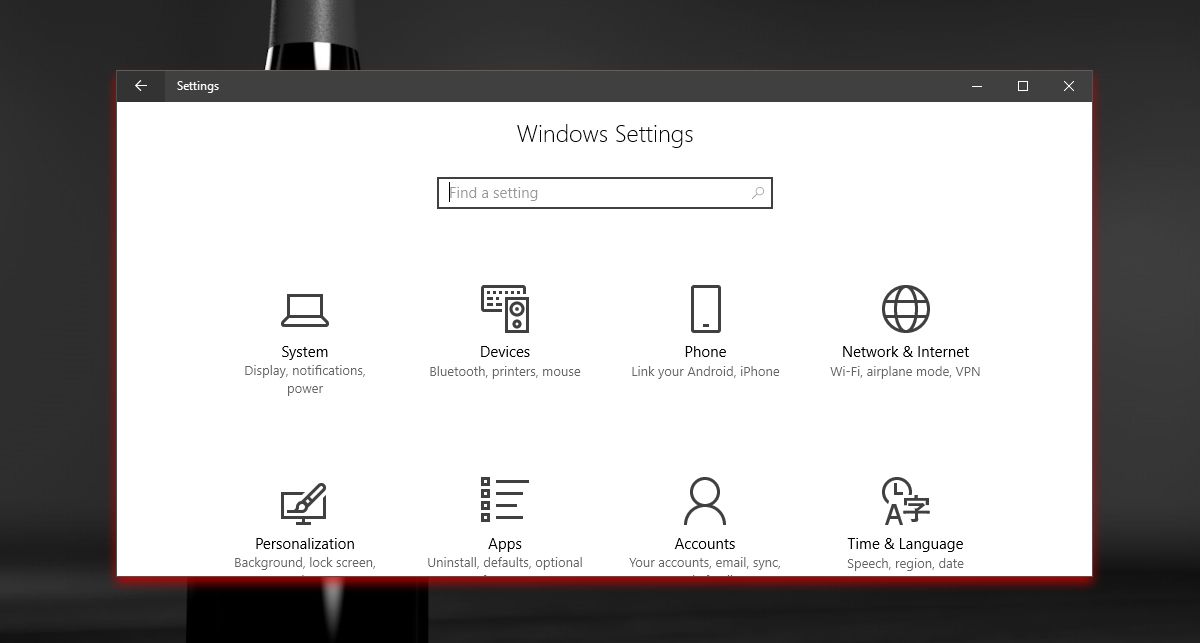The image size is (1200, 643).
Task: Minimize the Settings window
Action: pyautogui.click(x=977, y=86)
